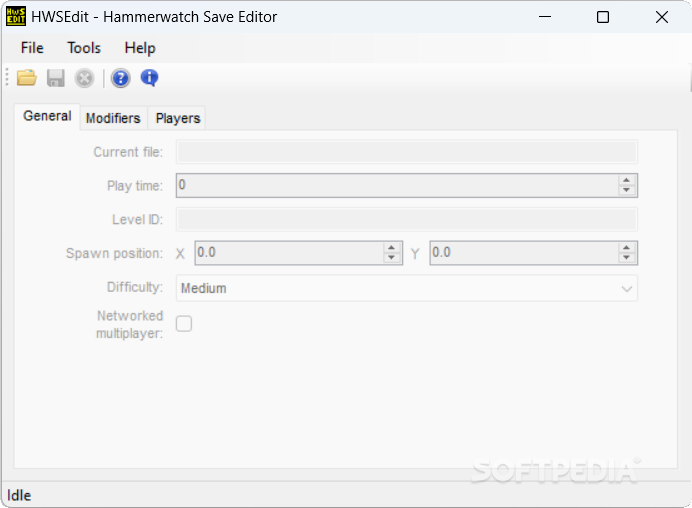Minimize the HWSEdit window
The width and height of the screenshot is (692, 508).
545,17
